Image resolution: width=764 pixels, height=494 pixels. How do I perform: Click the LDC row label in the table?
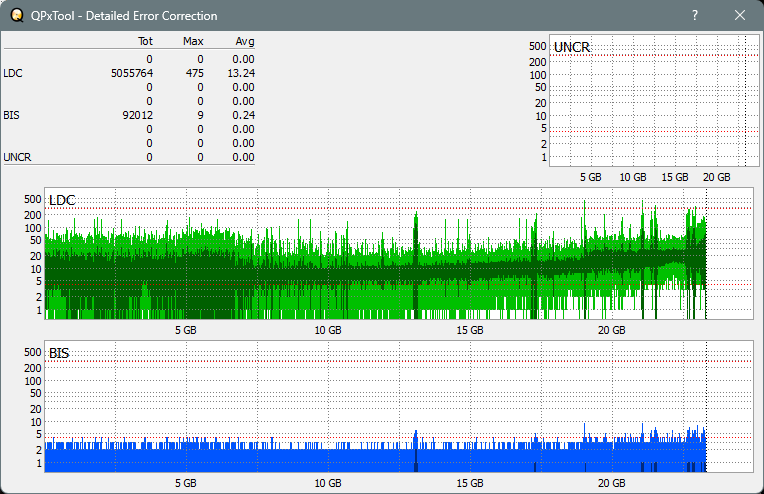tap(13, 73)
